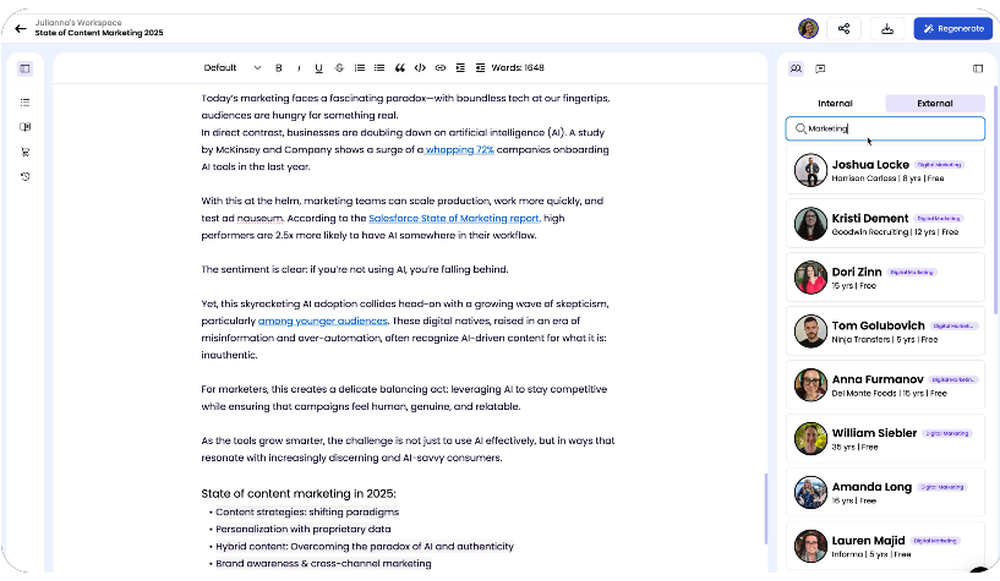
Task: Toggle underline formatting
Action: tap(319, 68)
